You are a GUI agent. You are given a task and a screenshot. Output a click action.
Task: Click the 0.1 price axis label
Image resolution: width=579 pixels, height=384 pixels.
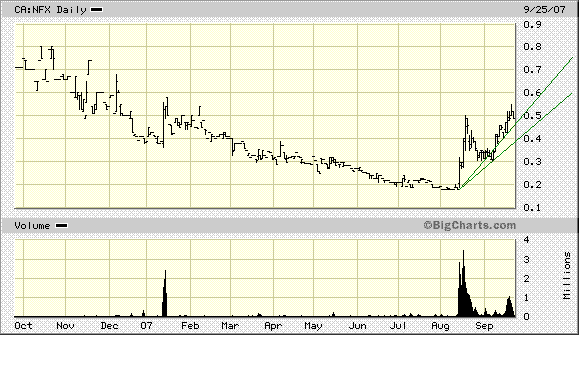tap(532, 208)
